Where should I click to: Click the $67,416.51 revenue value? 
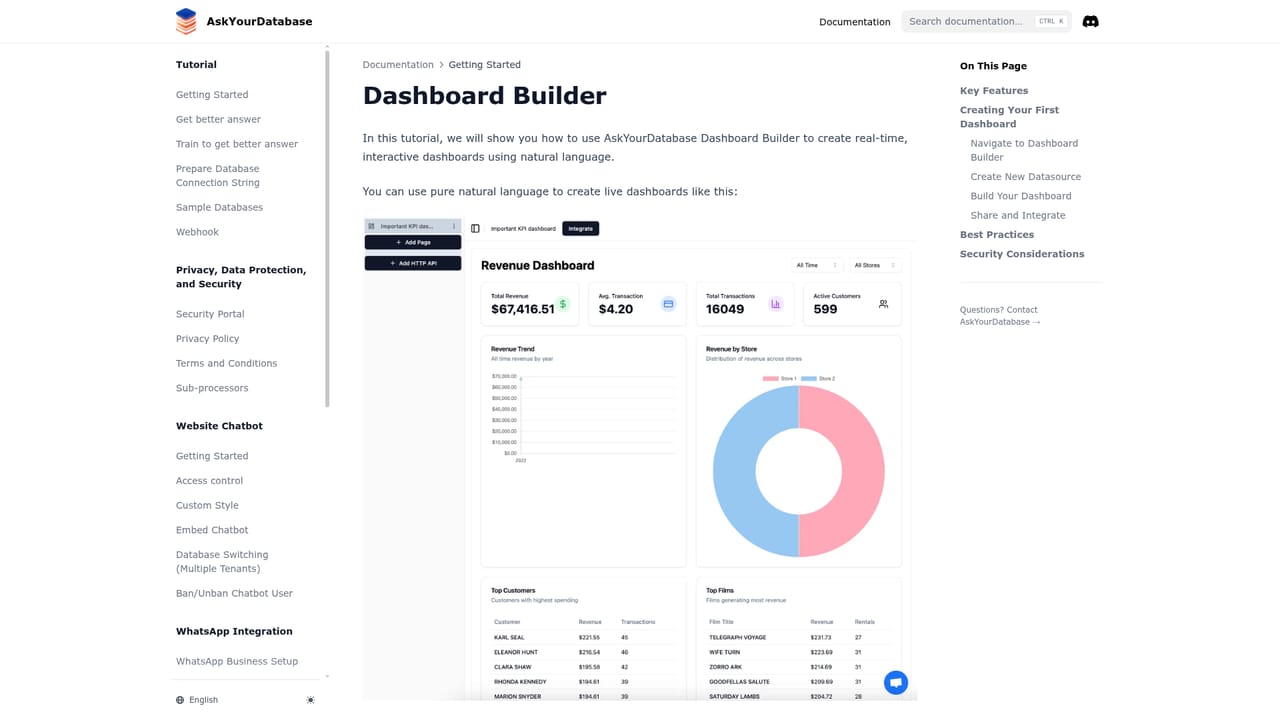tap(522, 309)
